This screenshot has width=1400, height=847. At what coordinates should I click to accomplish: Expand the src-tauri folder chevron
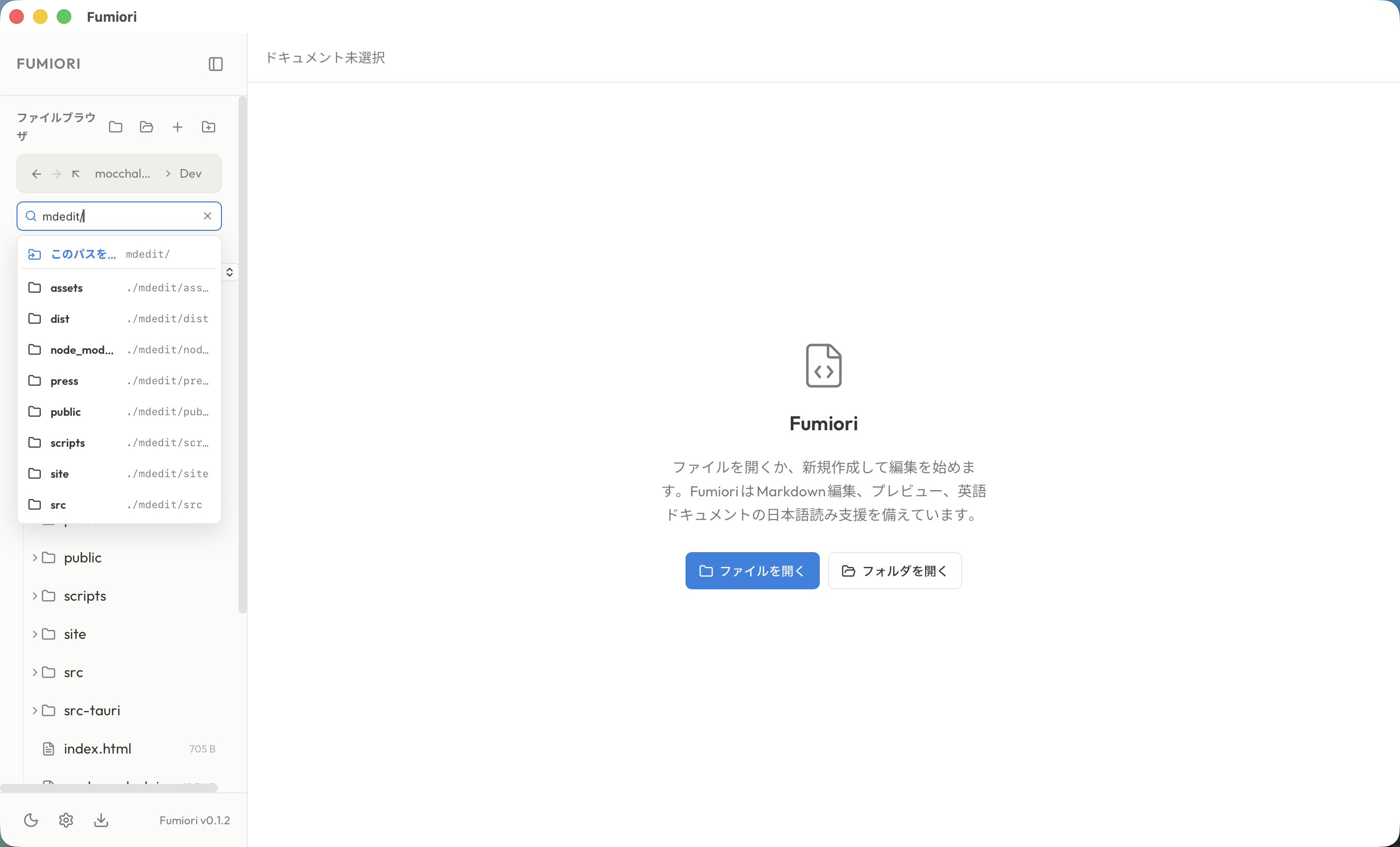35,711
